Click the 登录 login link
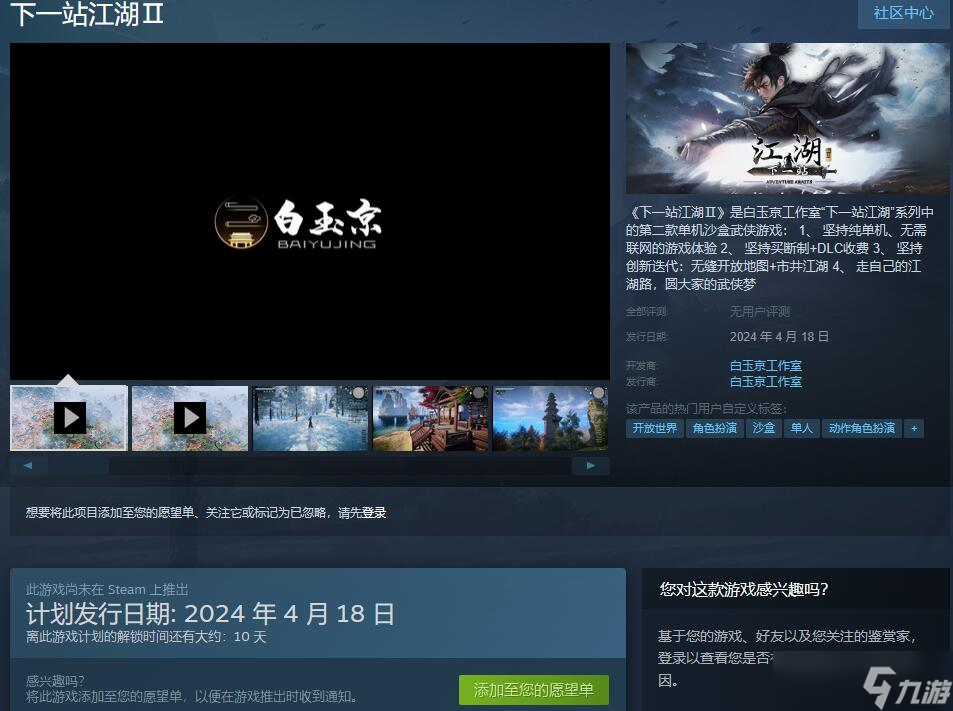The image size is (953, 711). coord(374,513)
